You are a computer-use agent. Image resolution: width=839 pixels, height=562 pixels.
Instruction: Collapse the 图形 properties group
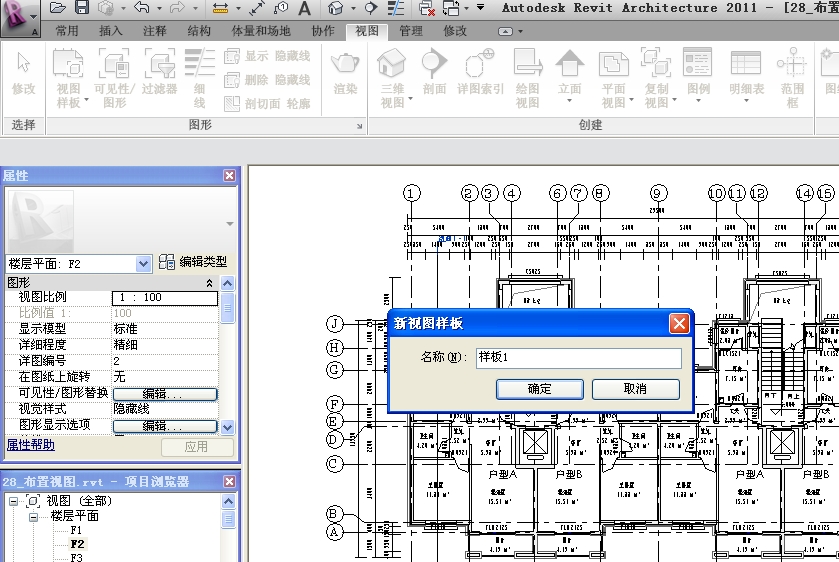pos(208,283)
